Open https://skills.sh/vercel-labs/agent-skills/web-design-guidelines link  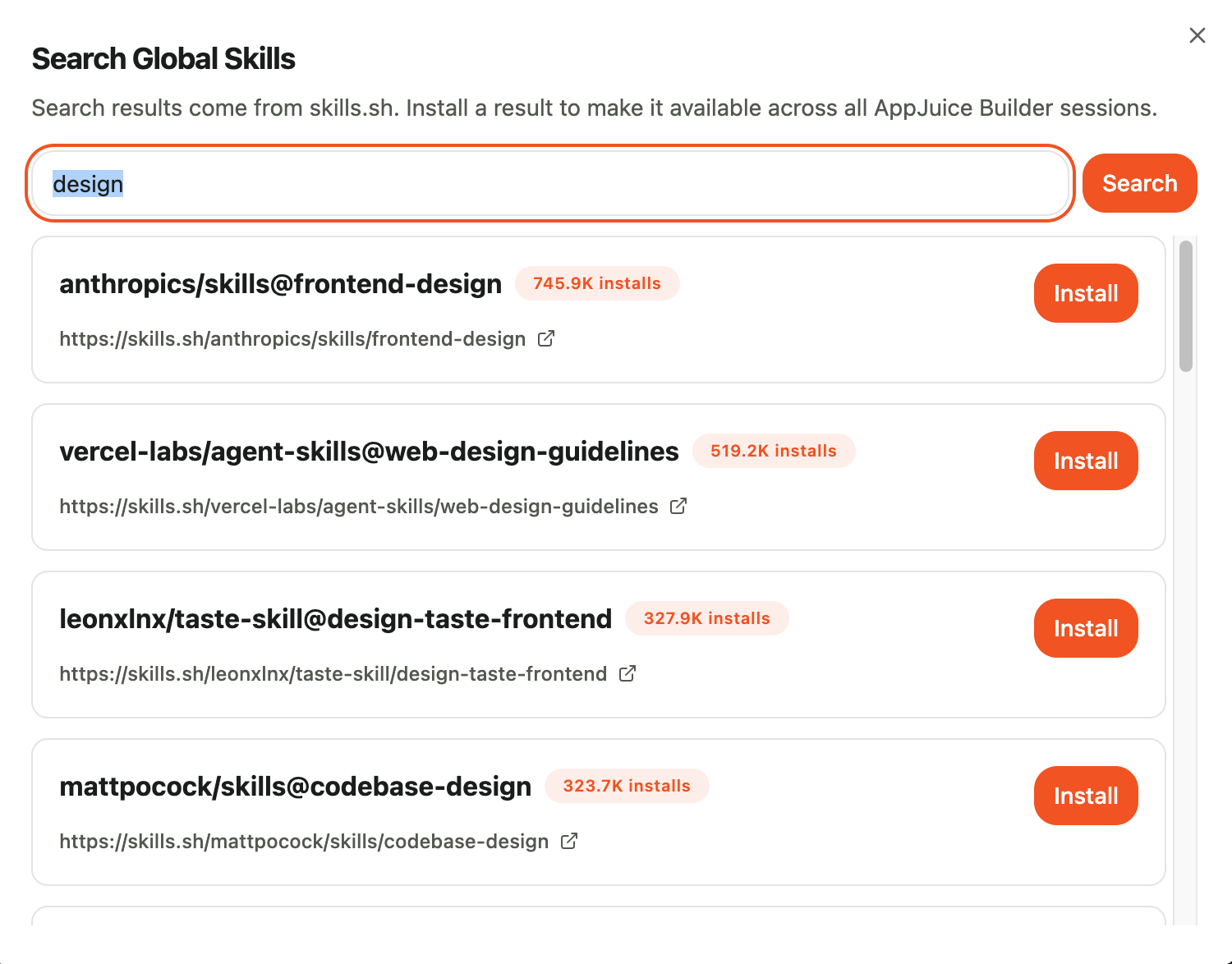pos(359,507)
